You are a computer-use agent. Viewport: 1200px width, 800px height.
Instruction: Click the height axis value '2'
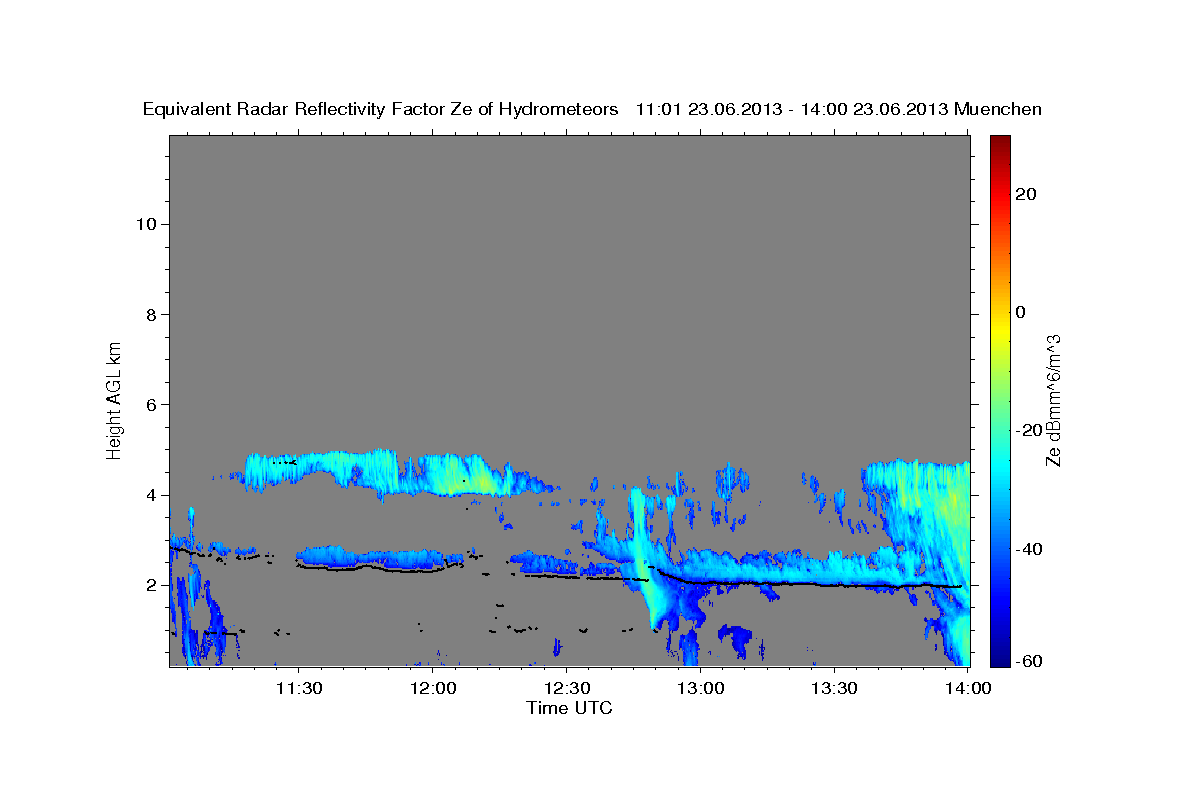coord(151,585)
